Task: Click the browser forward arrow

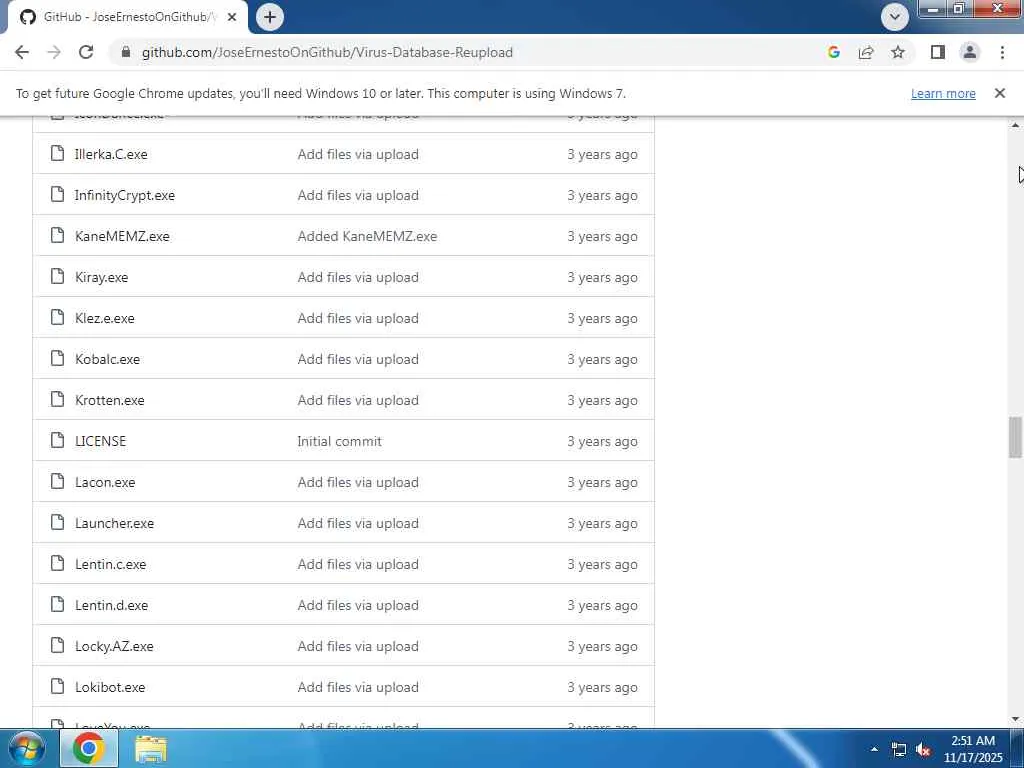Action: 54,52
